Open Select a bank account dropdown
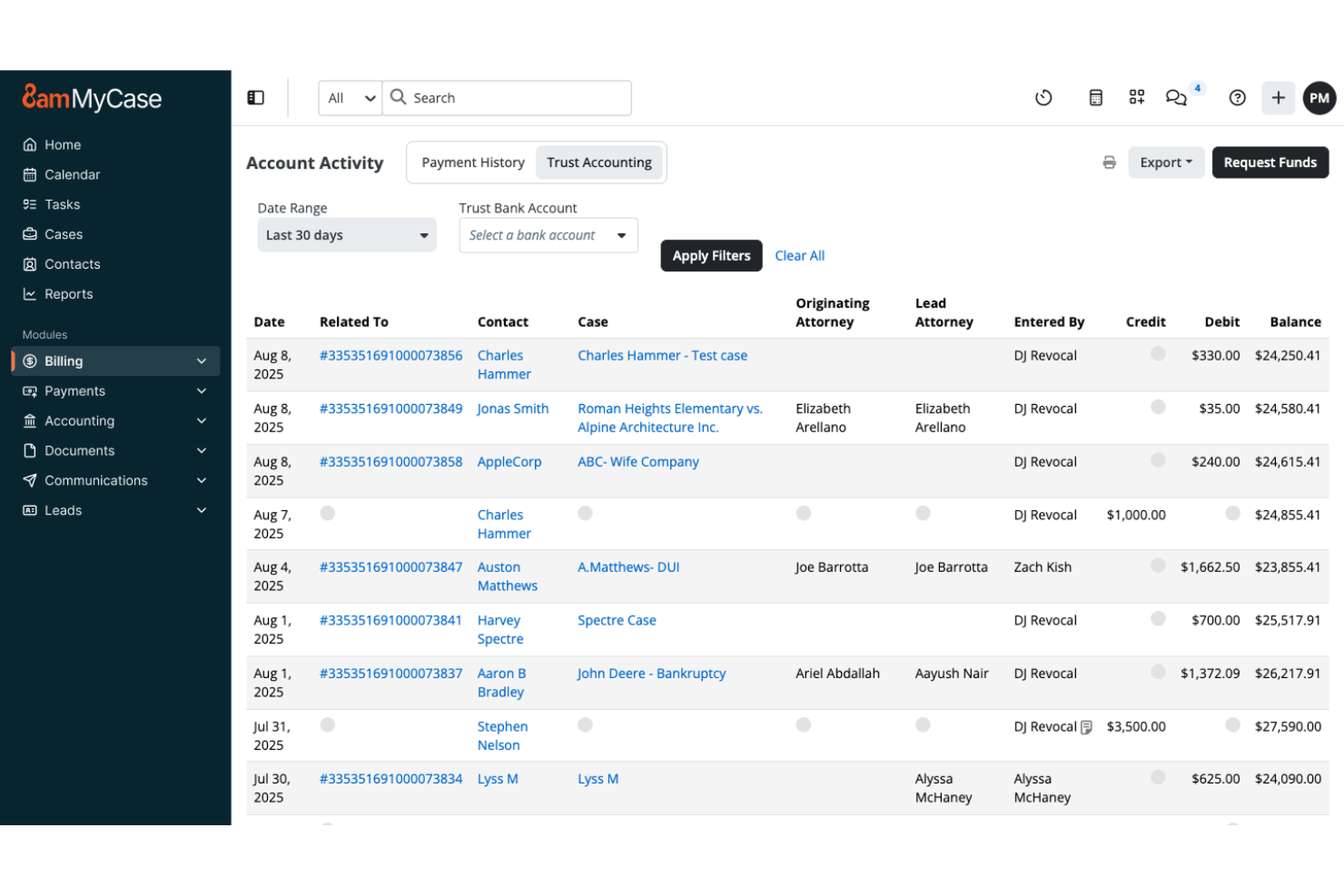Screen dimensions: 1344x896 (x=548, y=235)
